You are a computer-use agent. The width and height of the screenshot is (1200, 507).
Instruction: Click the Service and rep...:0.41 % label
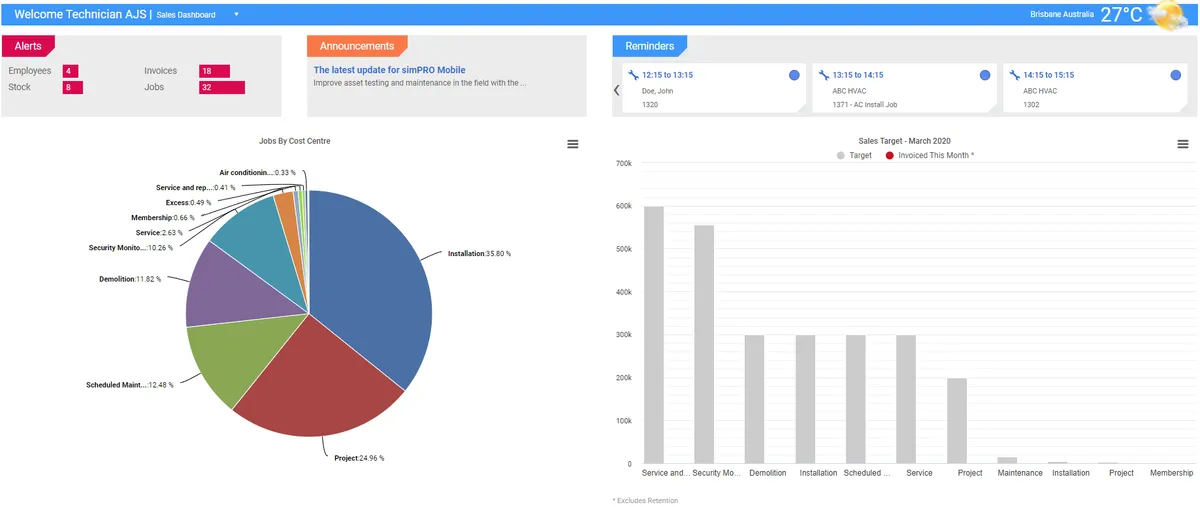coord(196,187)
